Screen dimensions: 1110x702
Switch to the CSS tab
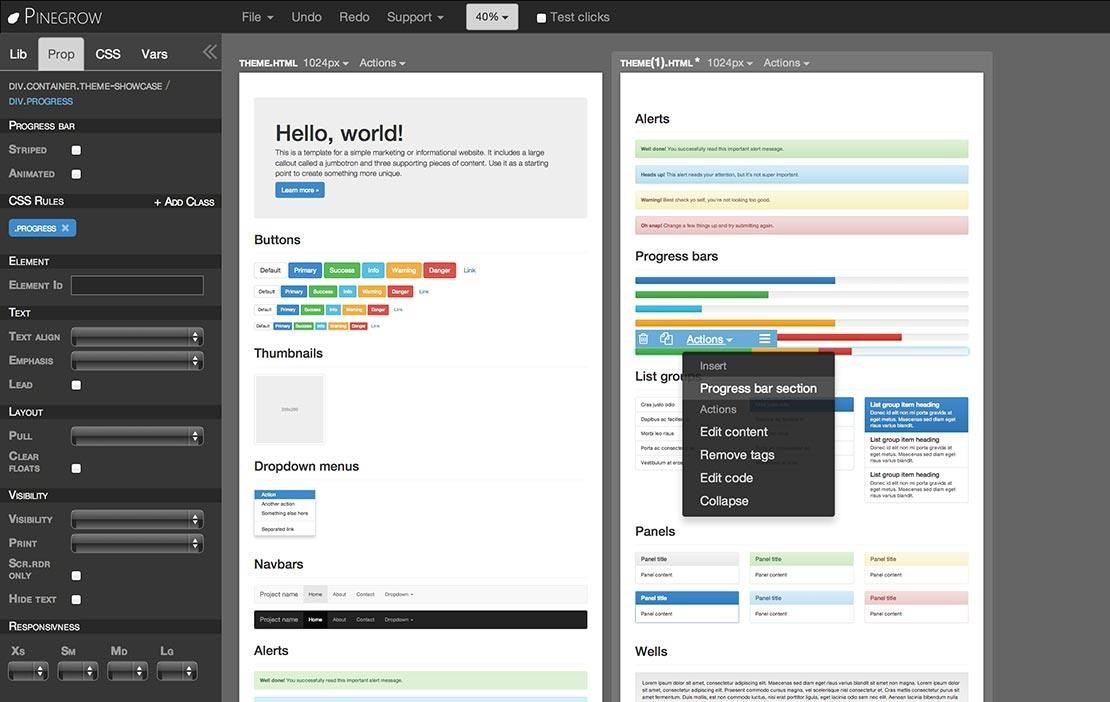tap(108, 54)
